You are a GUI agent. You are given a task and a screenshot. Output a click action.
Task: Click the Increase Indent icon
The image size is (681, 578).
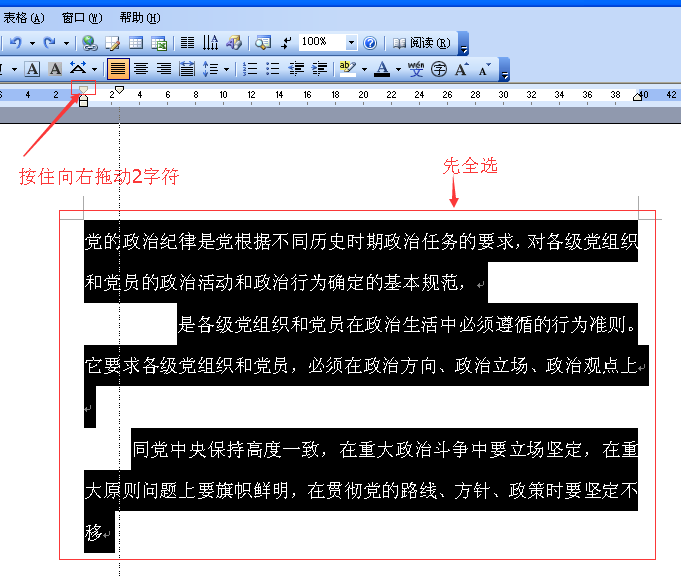point(320,69)
